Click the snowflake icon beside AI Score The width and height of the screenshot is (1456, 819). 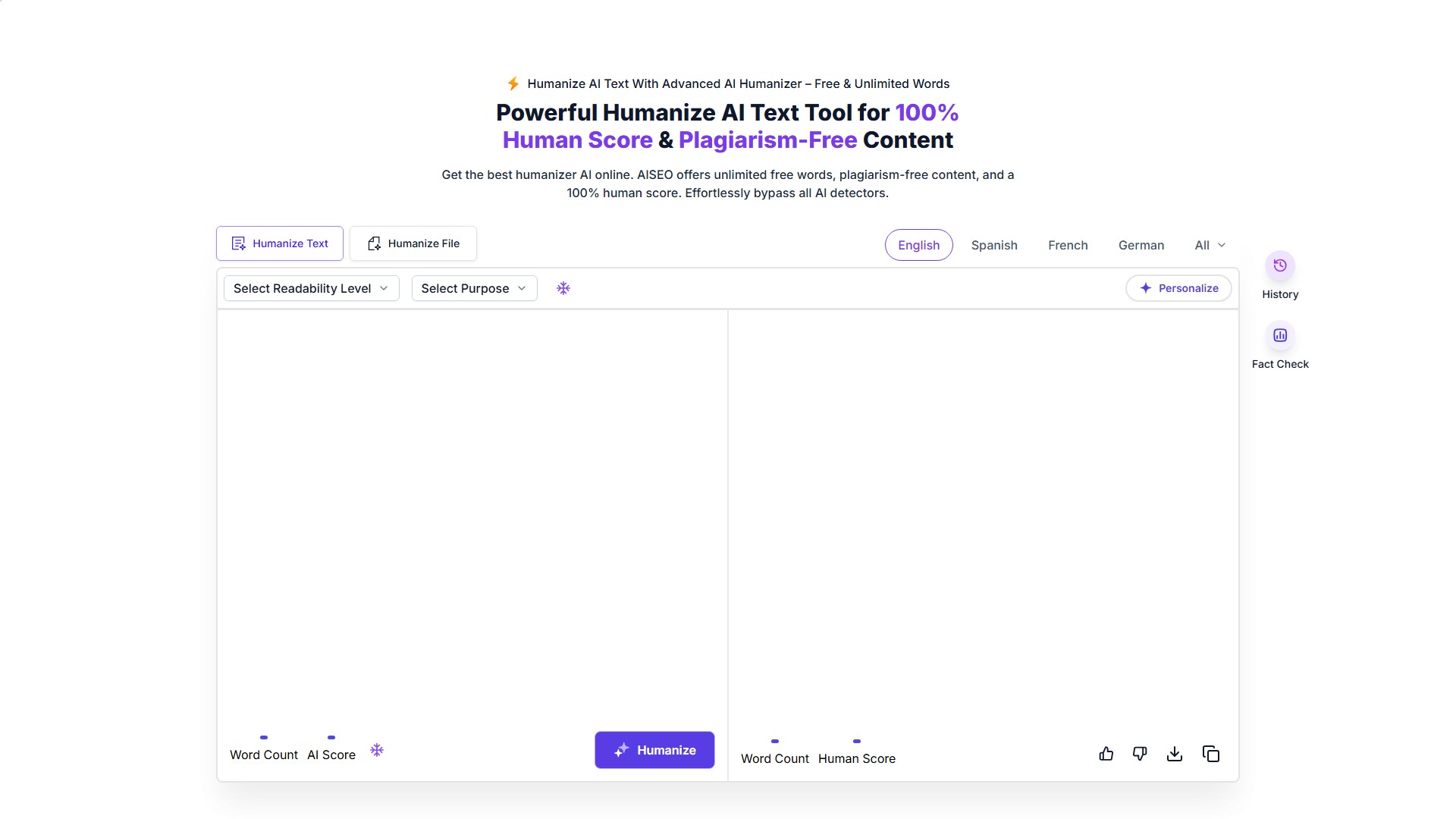377,750
